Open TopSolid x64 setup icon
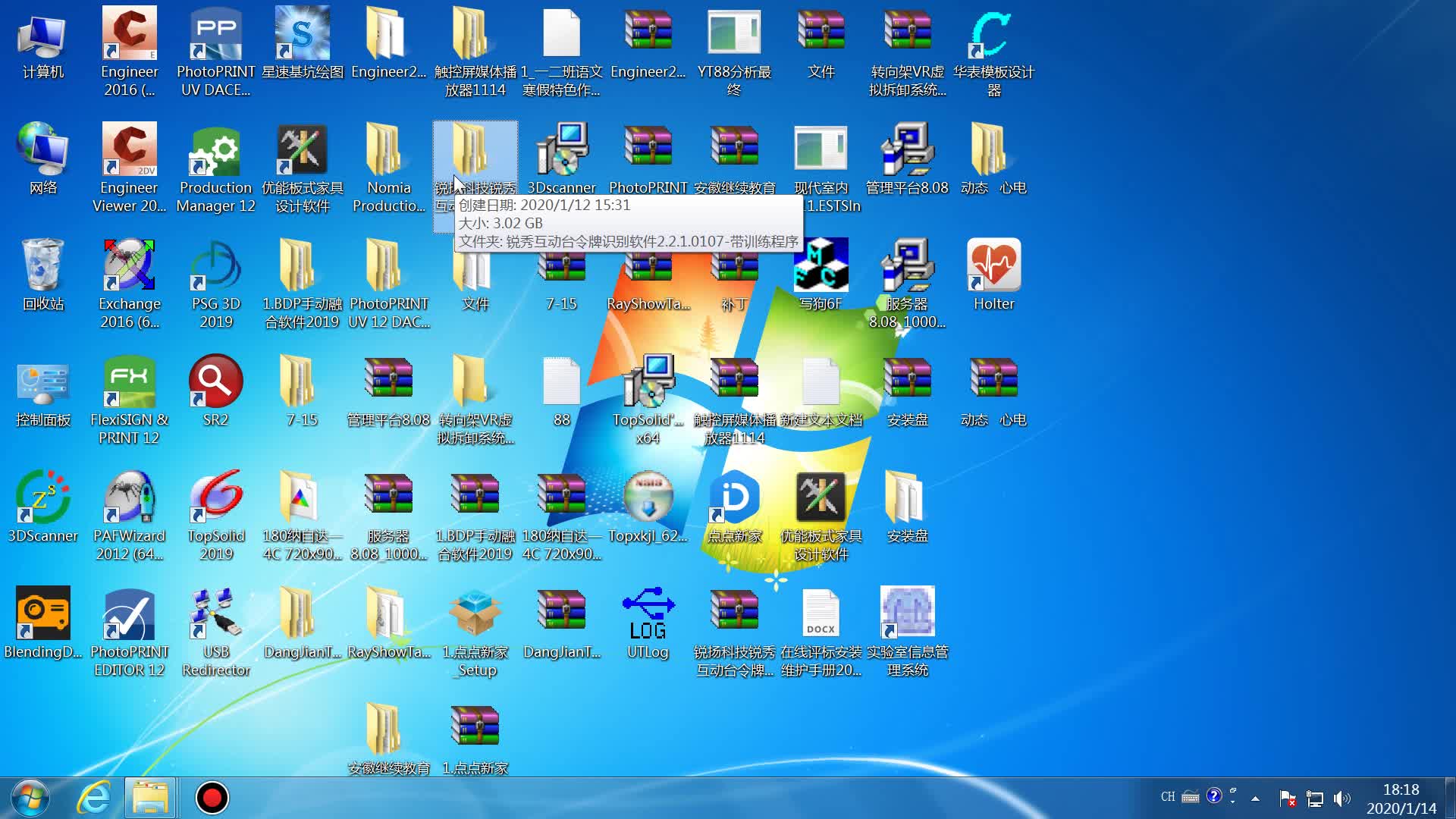 point(648,400)
